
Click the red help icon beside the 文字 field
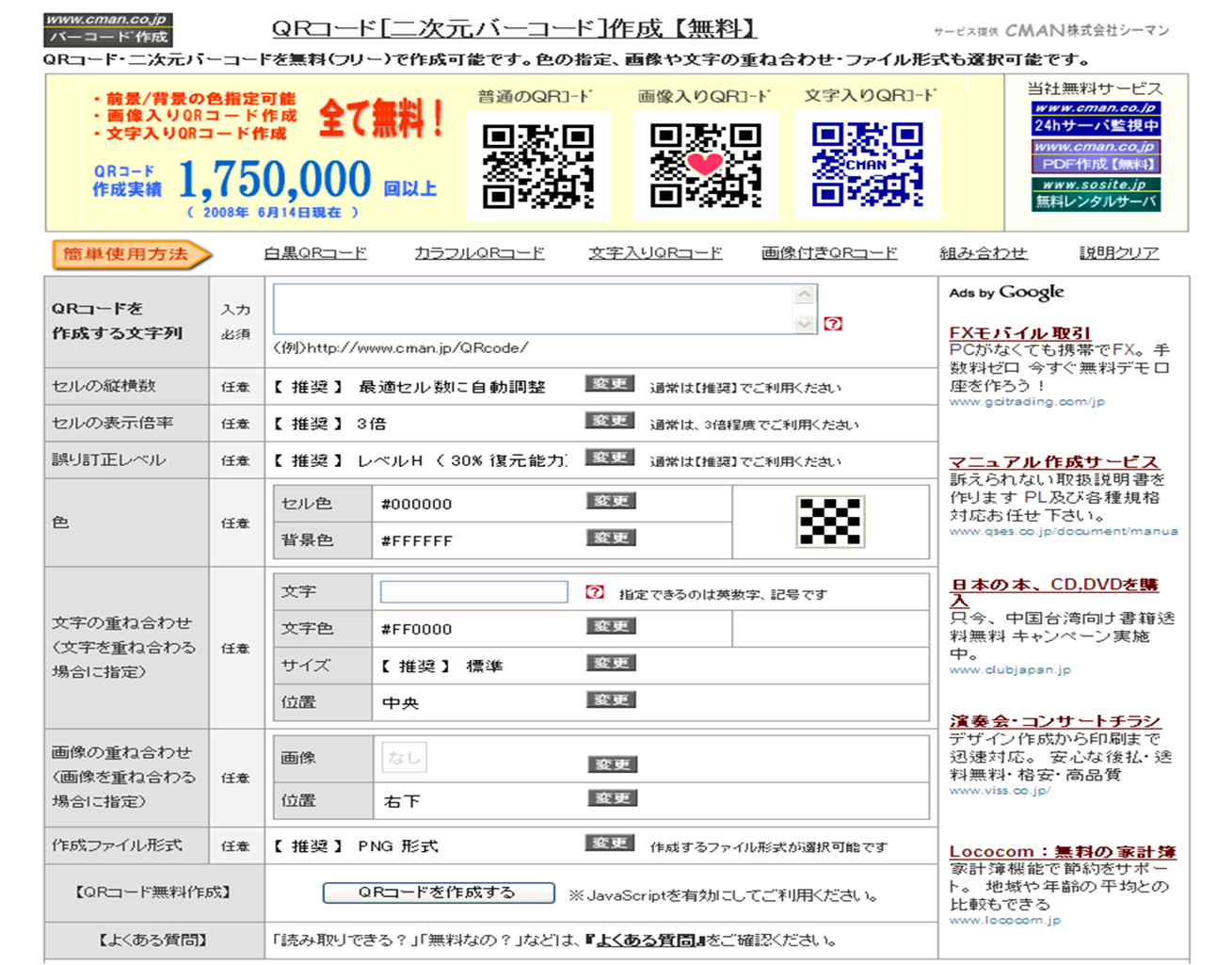(x=594, y=592)
